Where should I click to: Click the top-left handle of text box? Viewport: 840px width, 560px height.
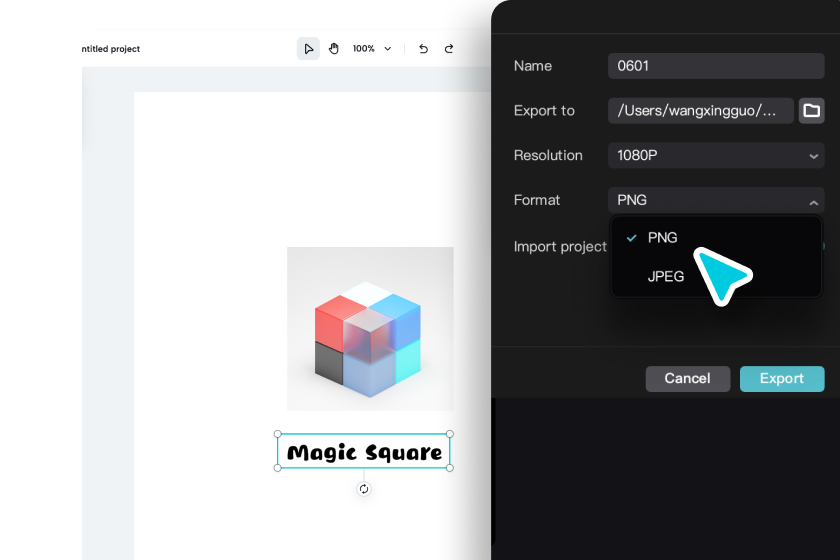278,434
